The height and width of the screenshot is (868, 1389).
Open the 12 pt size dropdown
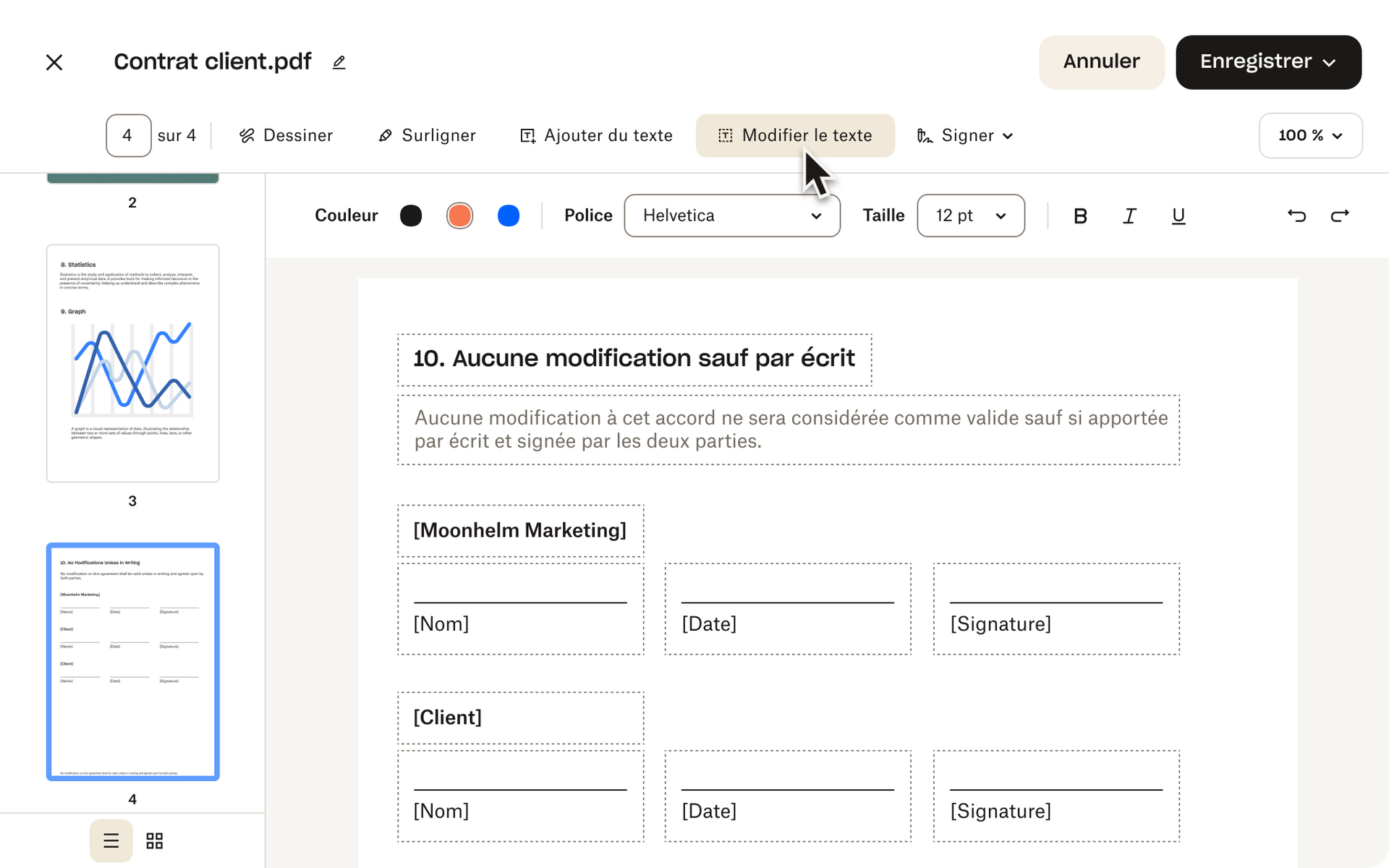coord(970,216)
